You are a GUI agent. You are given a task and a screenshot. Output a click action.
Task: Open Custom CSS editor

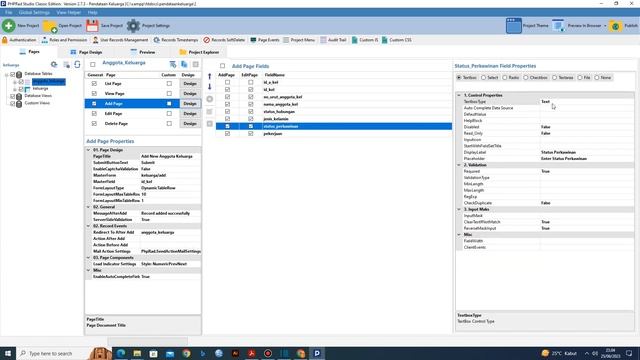click(x=396, y=40)
